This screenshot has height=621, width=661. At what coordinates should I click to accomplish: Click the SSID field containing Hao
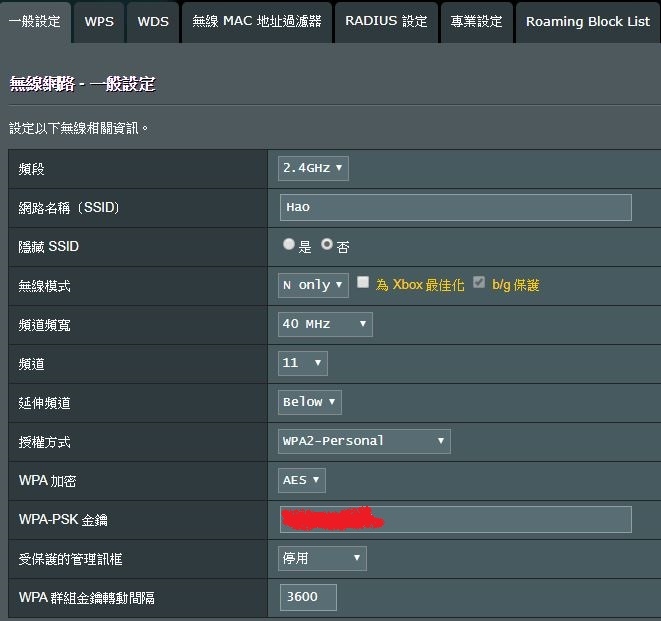456,207
